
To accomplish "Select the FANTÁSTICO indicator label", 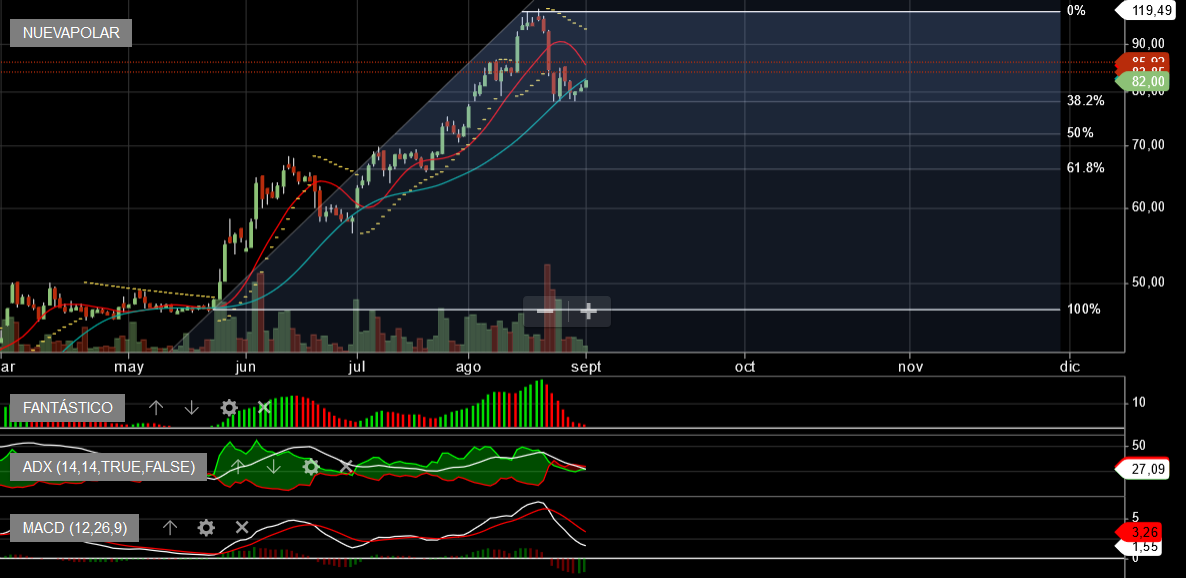I will [68, 407].
